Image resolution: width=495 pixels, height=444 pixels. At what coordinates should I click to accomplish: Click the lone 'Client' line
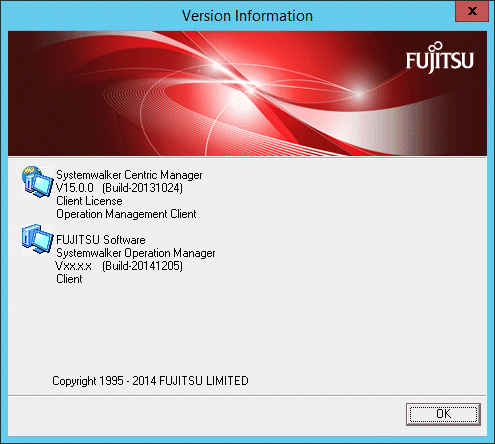pos(69,279)
